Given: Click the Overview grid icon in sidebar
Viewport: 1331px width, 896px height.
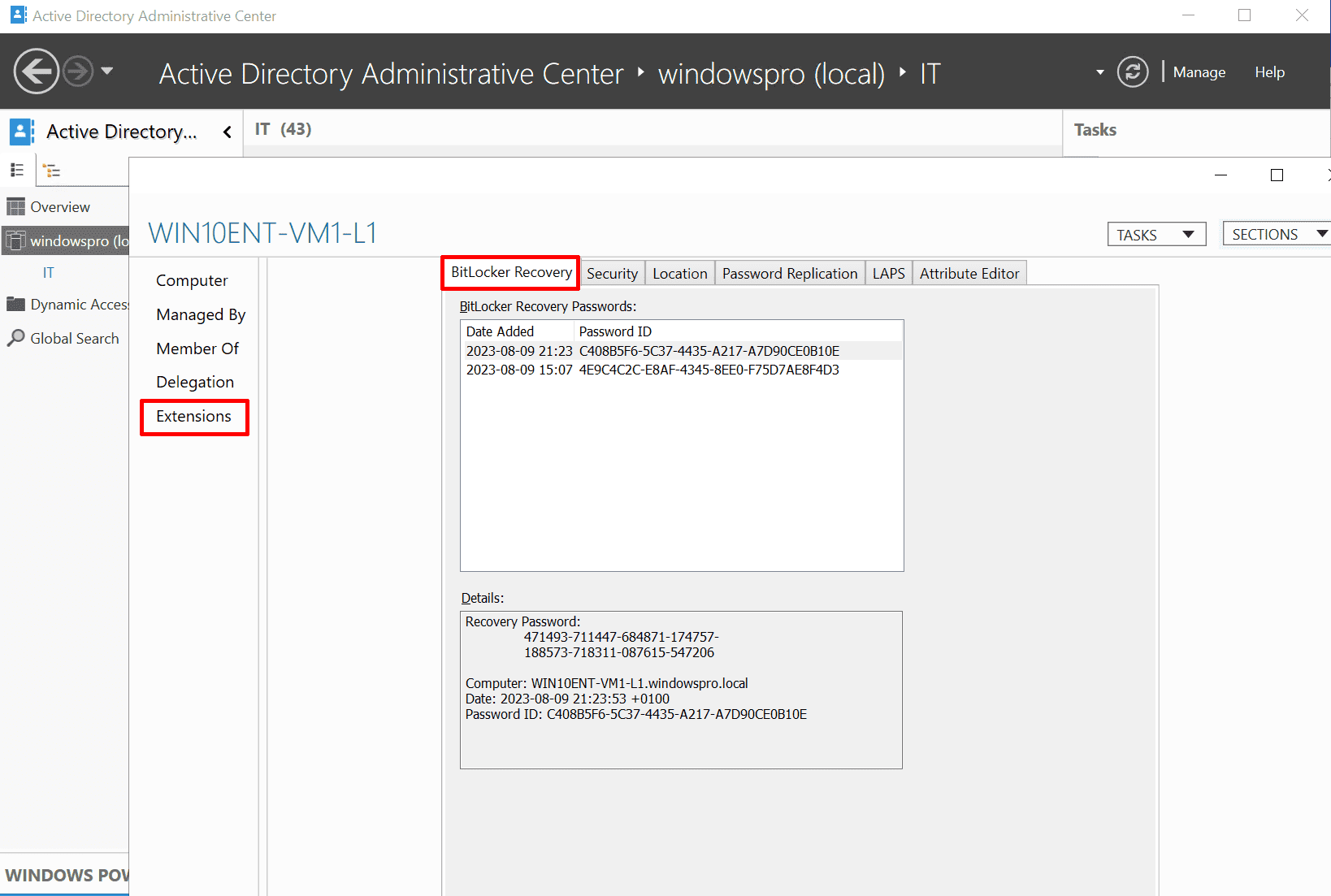Looking at the screenshot, I should pyautogui.click(x=16, y=206).
